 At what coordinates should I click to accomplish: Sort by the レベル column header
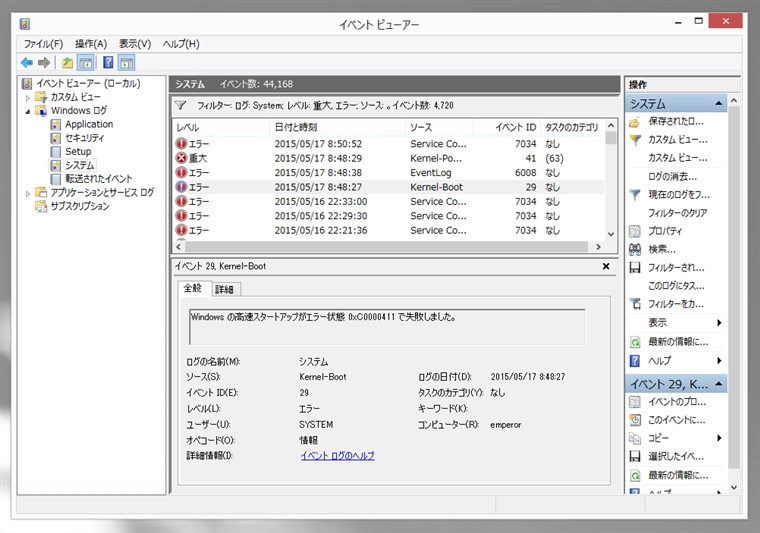pyautogui.click(x=221, y=127)
